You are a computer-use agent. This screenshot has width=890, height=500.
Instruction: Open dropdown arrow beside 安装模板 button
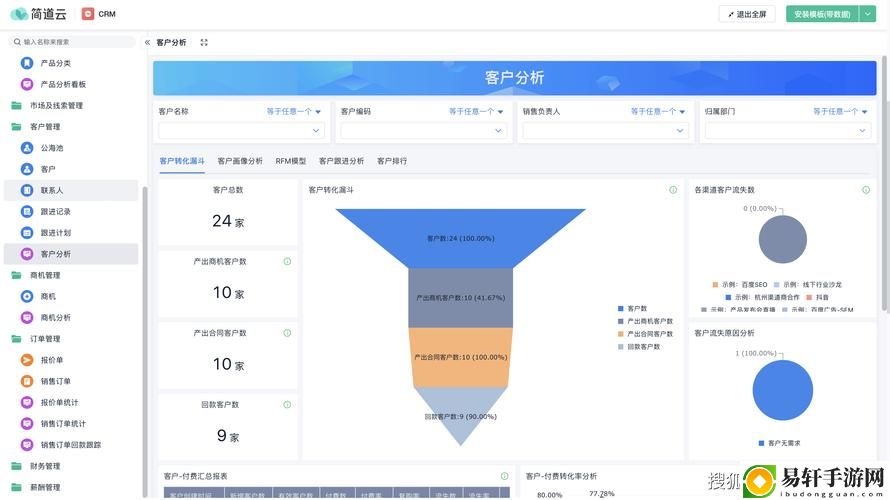(x=868, y=14)
